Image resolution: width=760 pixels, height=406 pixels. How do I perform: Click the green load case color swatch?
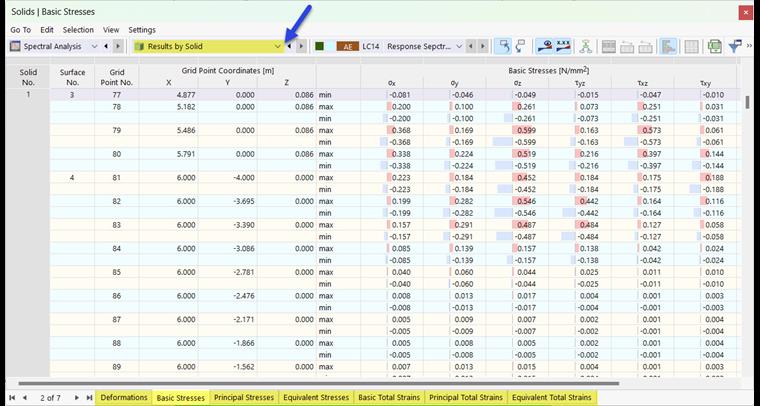pyautogui.click(x=319, y=47)
